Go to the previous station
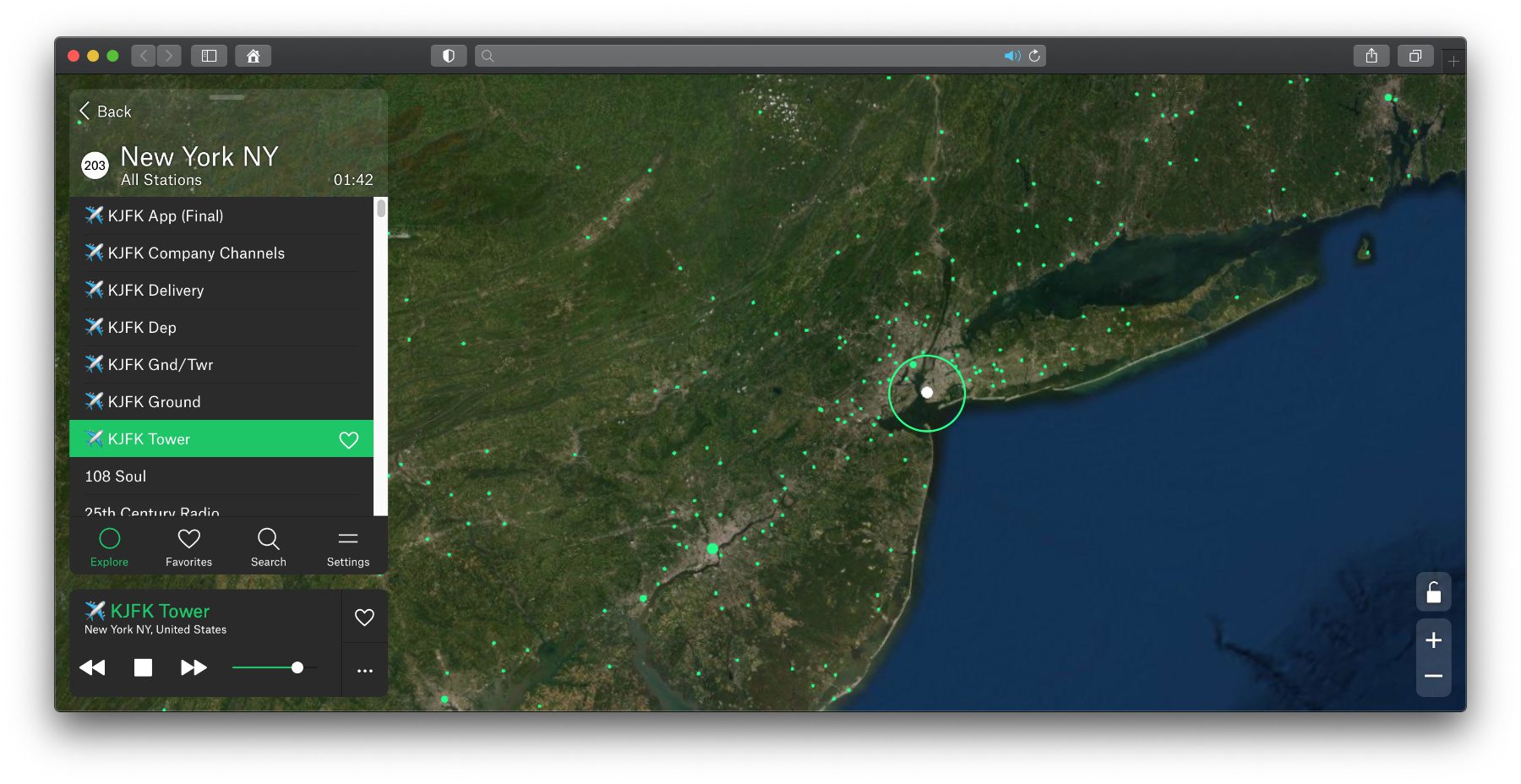Image resolution: width=1521 pixels, height=784 pixels. [x=92, y=667]
